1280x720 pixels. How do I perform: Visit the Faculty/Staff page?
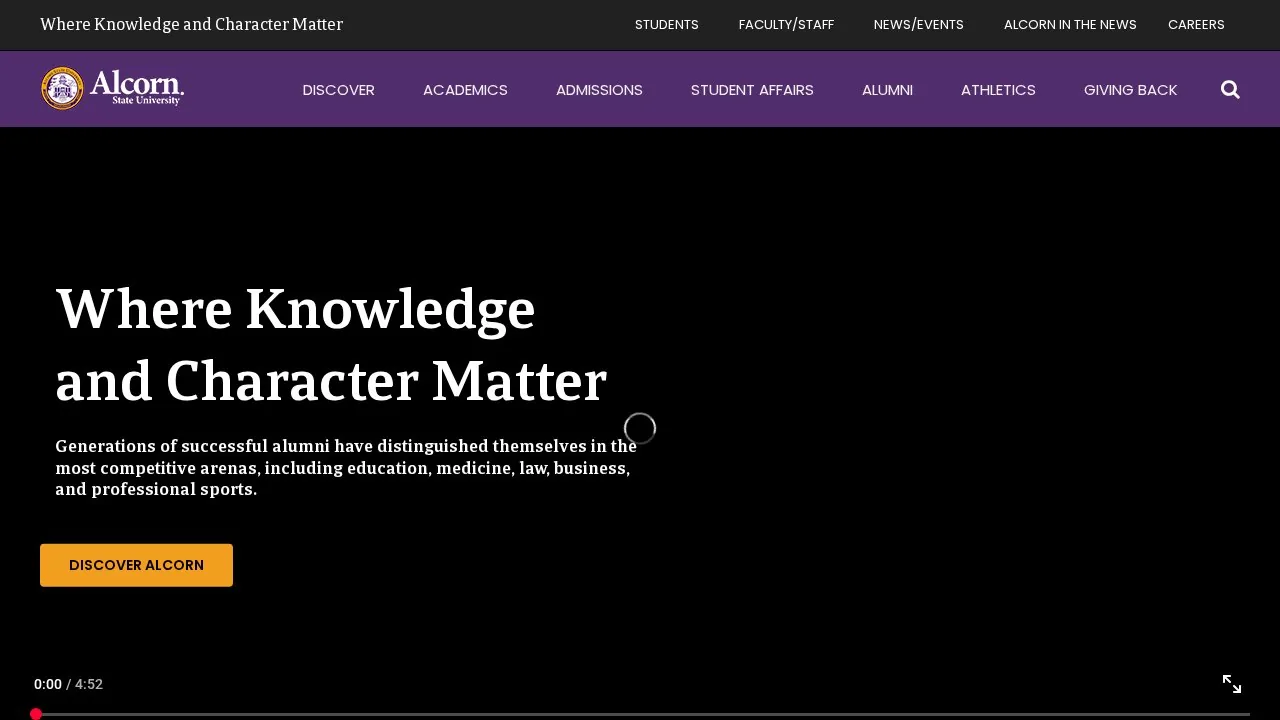[786, 25]
